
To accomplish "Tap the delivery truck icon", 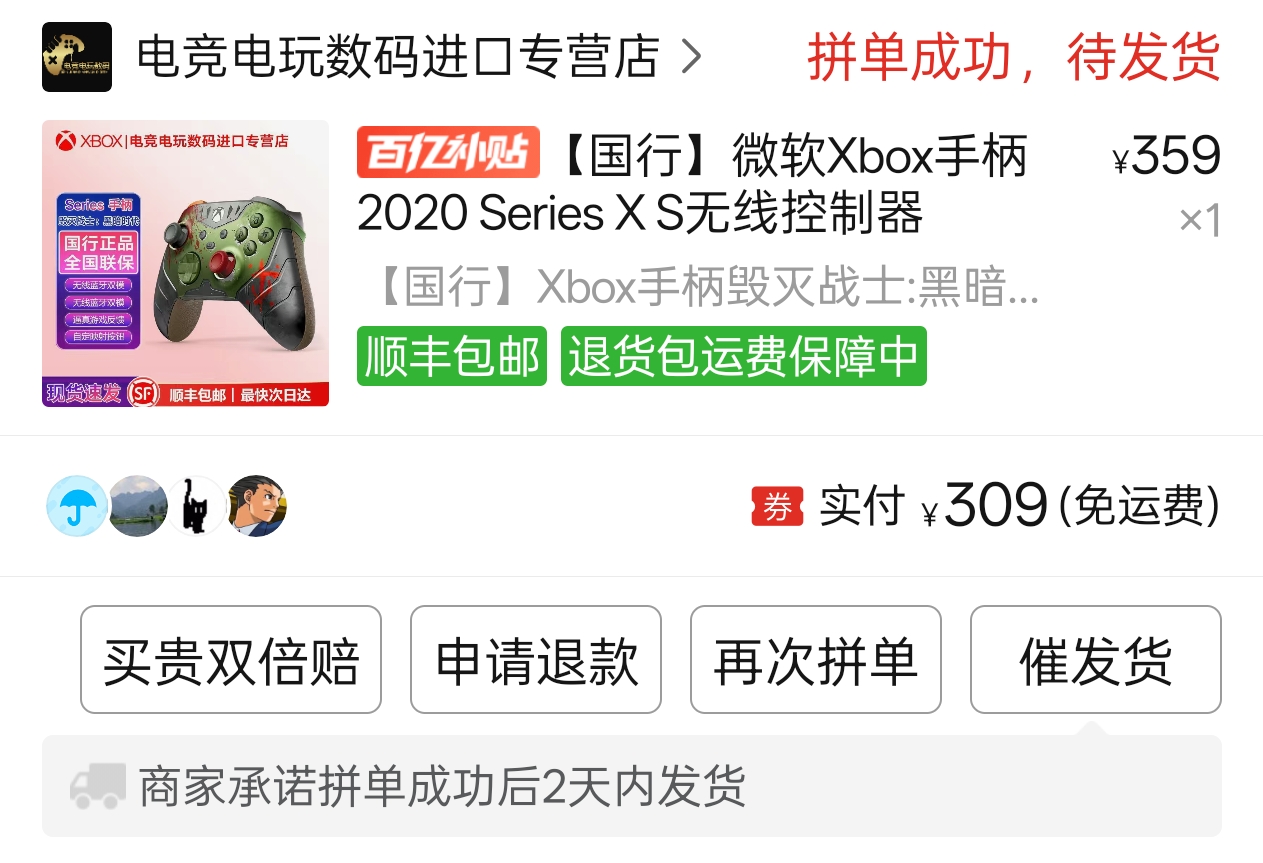I will tap(98, 786).
